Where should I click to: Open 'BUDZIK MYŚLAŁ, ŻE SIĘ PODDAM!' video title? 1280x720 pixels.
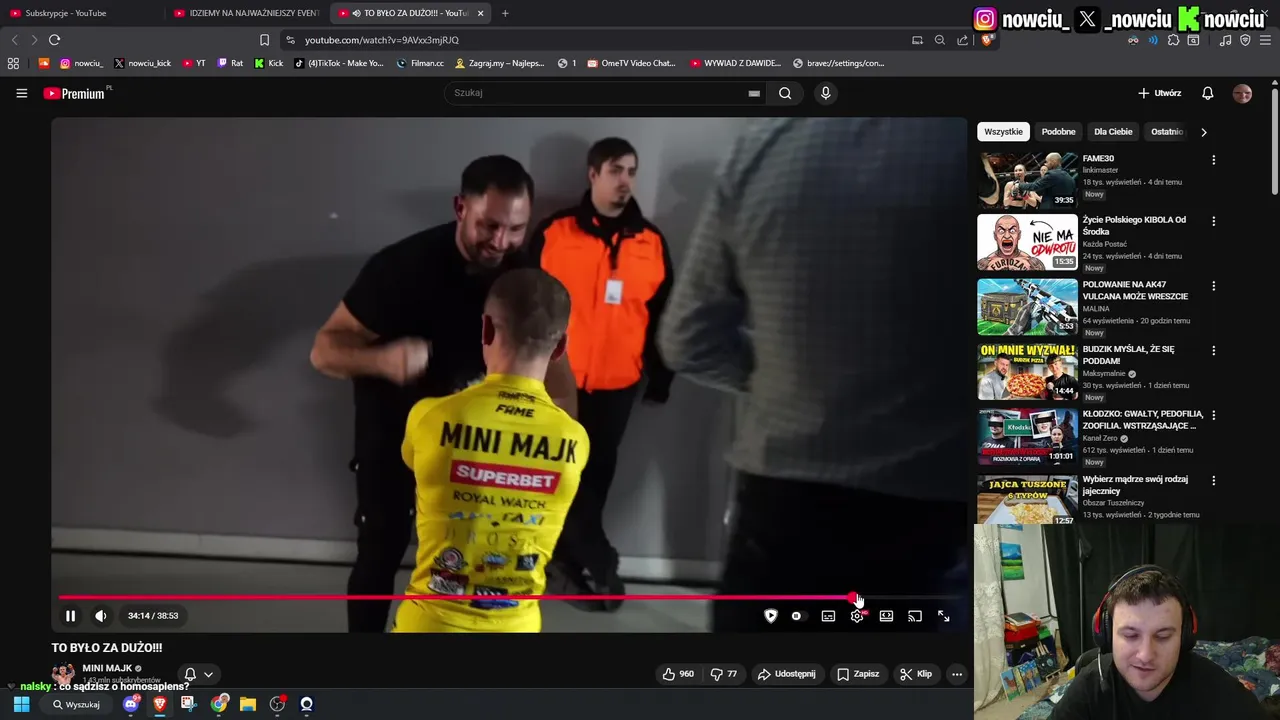(1129, 355)
